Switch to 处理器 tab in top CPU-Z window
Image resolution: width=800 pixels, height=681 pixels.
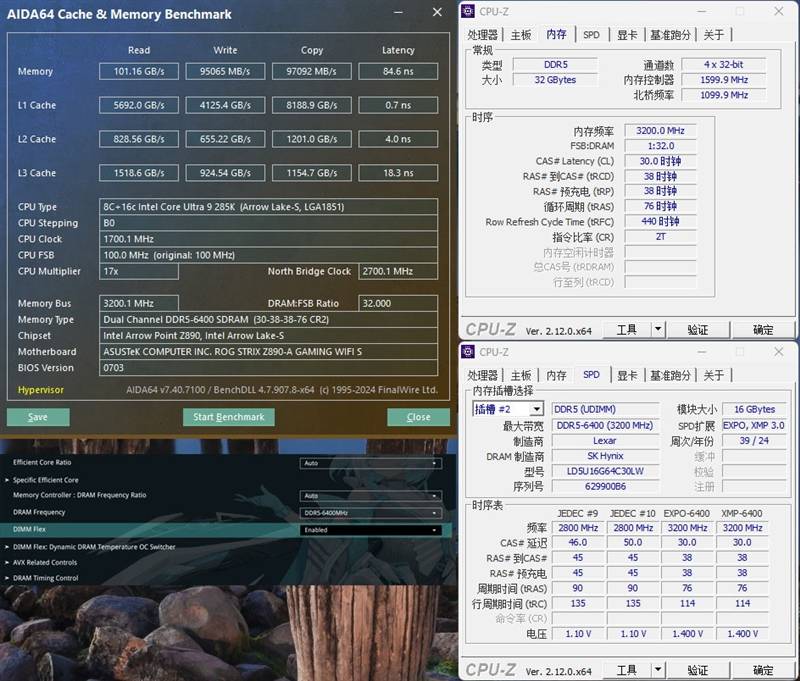(x=483, y=34)
